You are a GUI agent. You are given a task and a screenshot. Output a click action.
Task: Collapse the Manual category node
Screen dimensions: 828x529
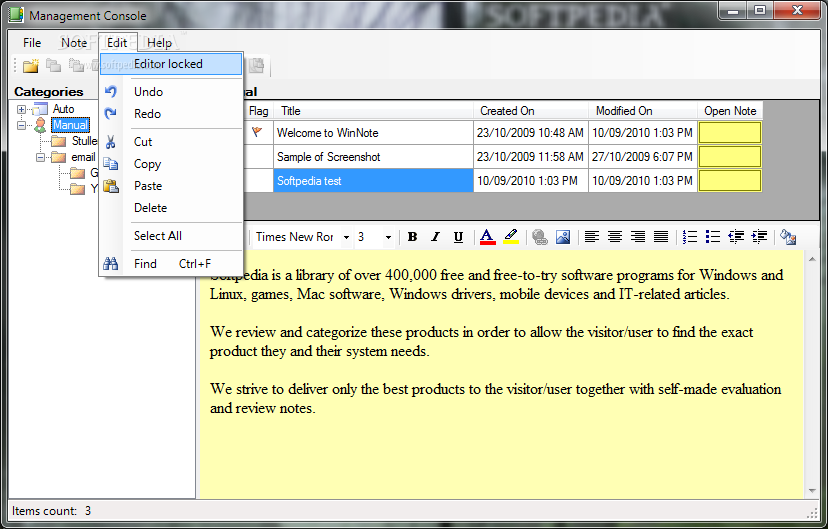pyautogui.click(x=21, y=126)
